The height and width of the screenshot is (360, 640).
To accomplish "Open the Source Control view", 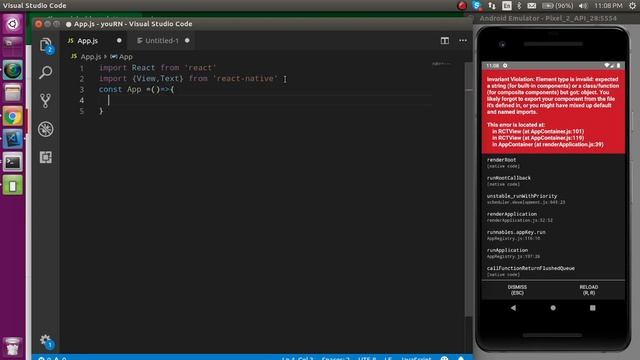I will (x=46, y=100).
